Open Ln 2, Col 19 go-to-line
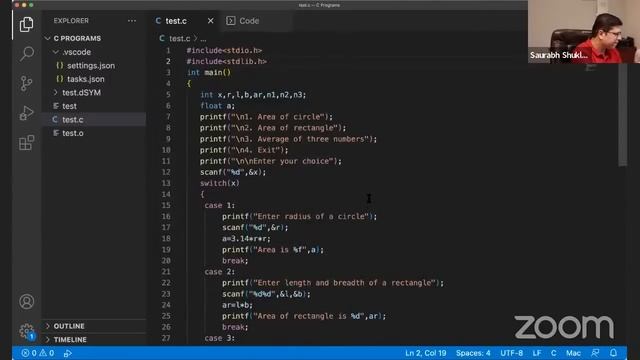 [425, 353]
